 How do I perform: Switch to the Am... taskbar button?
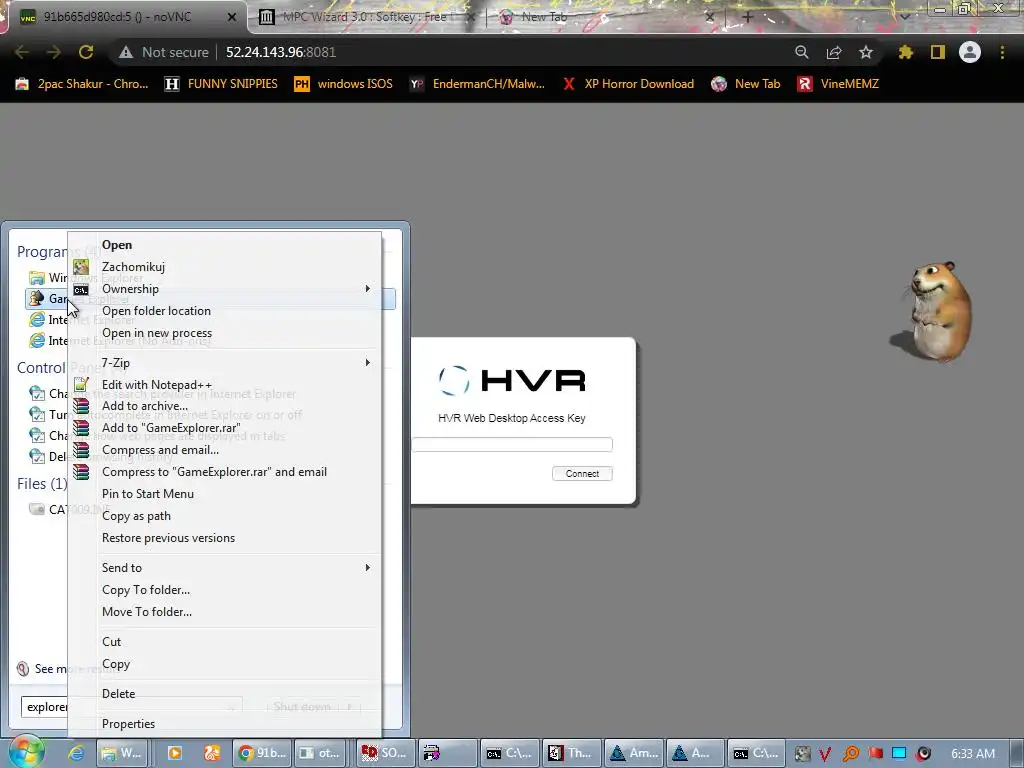(x=632, y=753)
